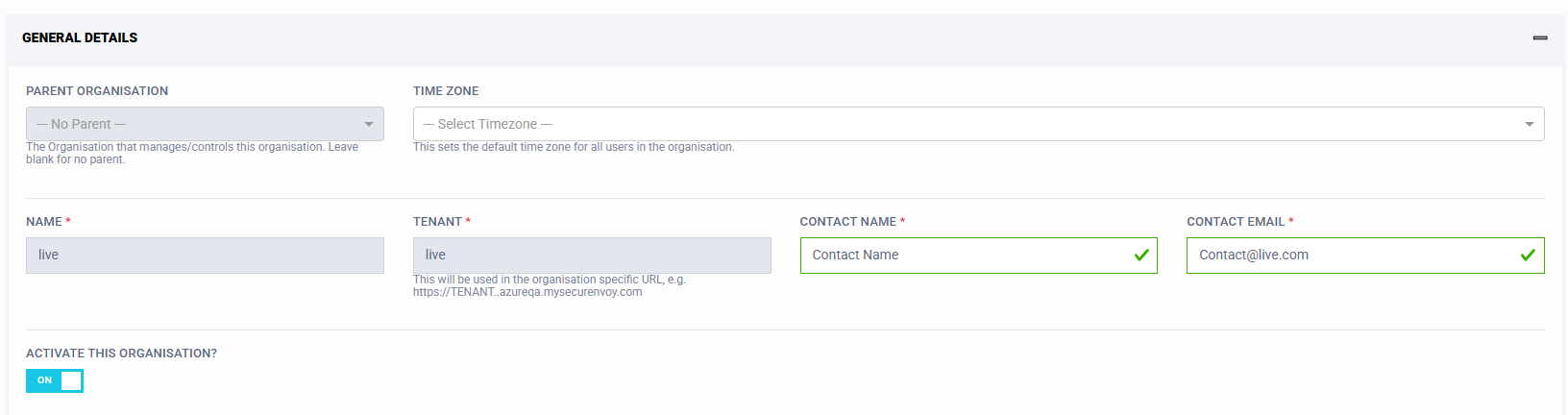Click the Time Zone label
The image size is (1568, 415).
point(446,91)
